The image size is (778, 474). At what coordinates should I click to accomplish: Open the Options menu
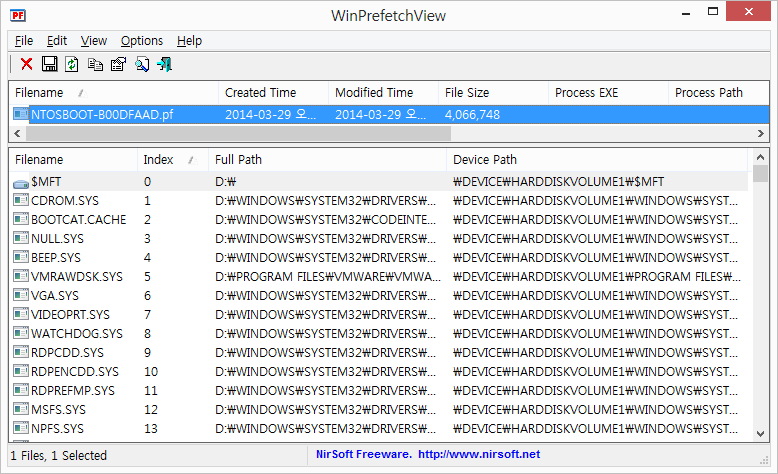(x=142, y=41)
